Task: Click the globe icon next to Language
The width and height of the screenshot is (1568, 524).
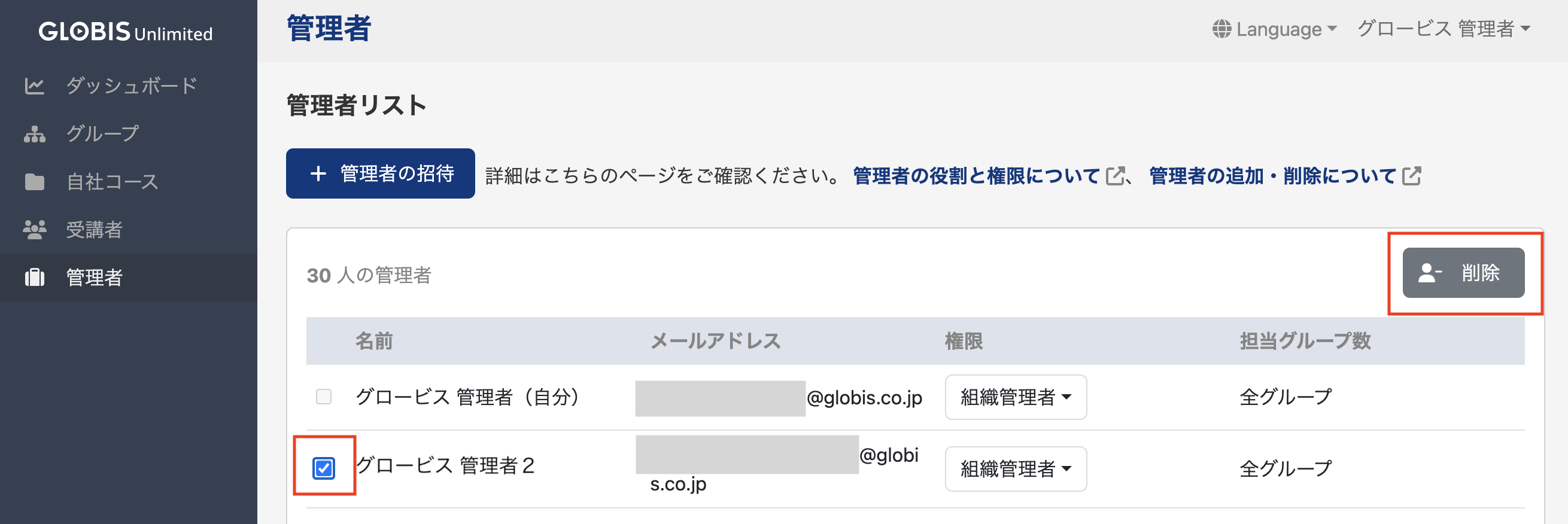Action: tap(1221, 29)
